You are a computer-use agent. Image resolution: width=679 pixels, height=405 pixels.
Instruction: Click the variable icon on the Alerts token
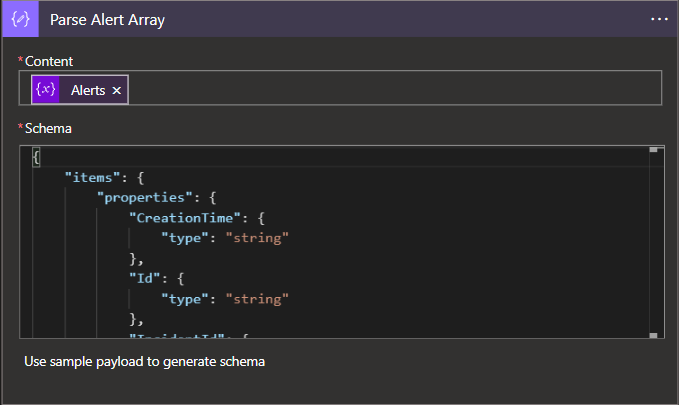[x=45, y=90]
